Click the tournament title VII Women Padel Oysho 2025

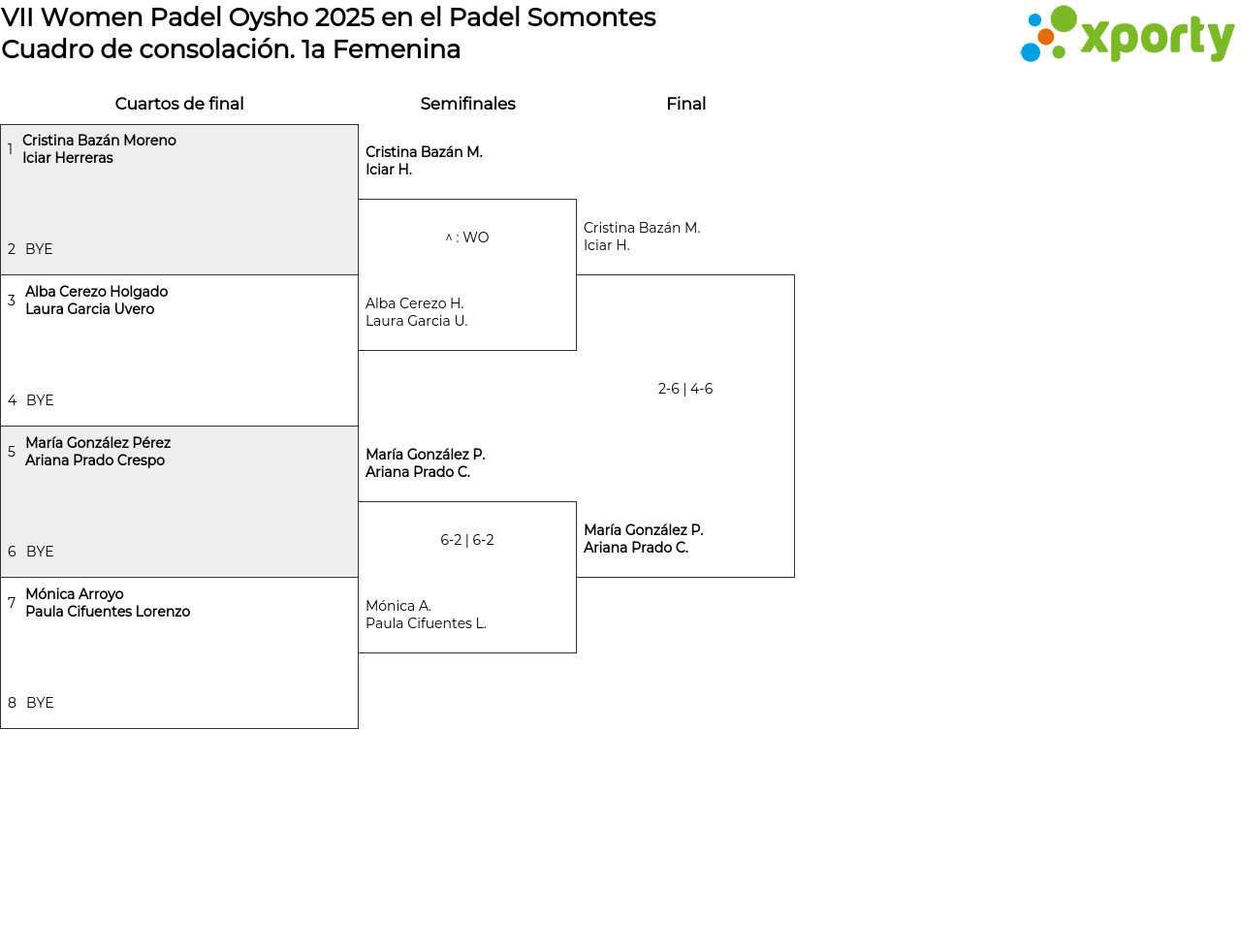pos(328,17)
